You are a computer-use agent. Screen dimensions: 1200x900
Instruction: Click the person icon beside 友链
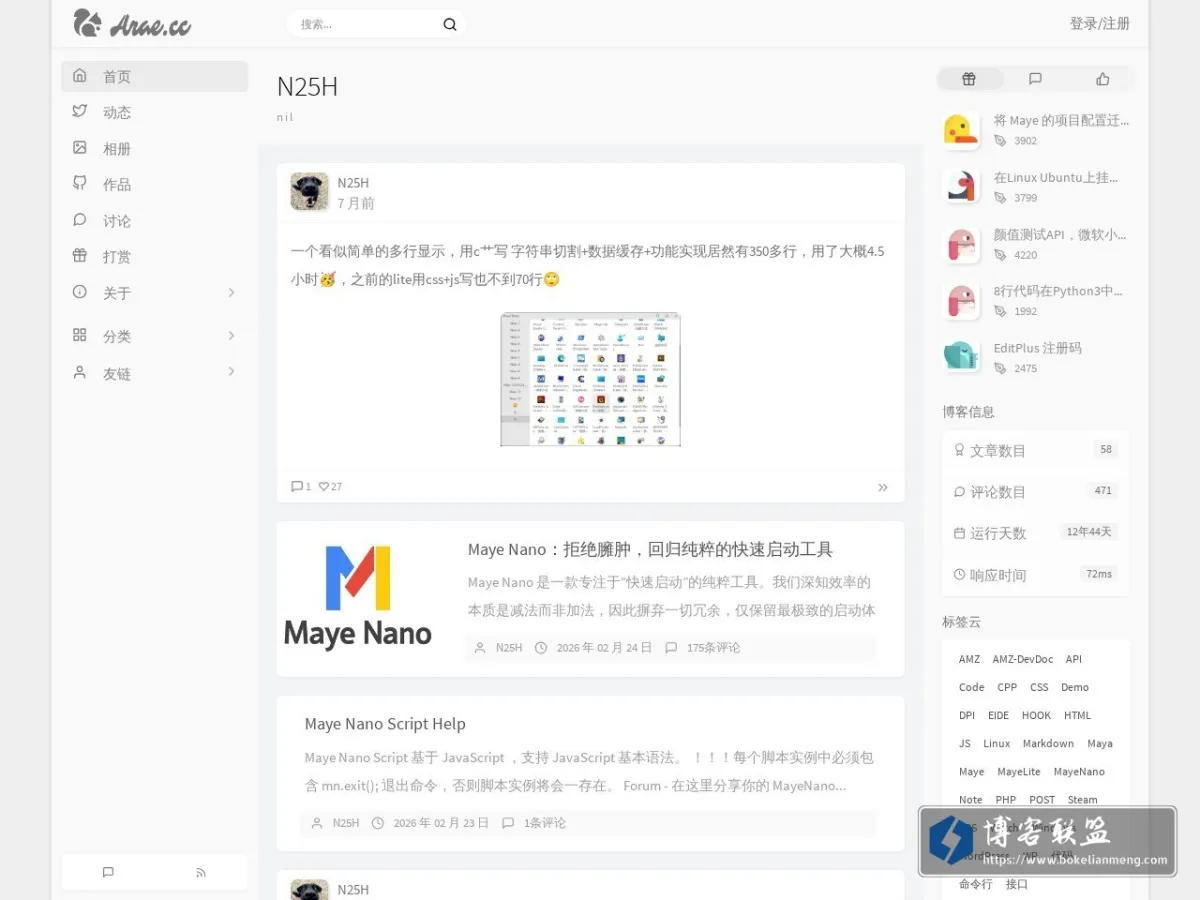(x=80, y=372)
